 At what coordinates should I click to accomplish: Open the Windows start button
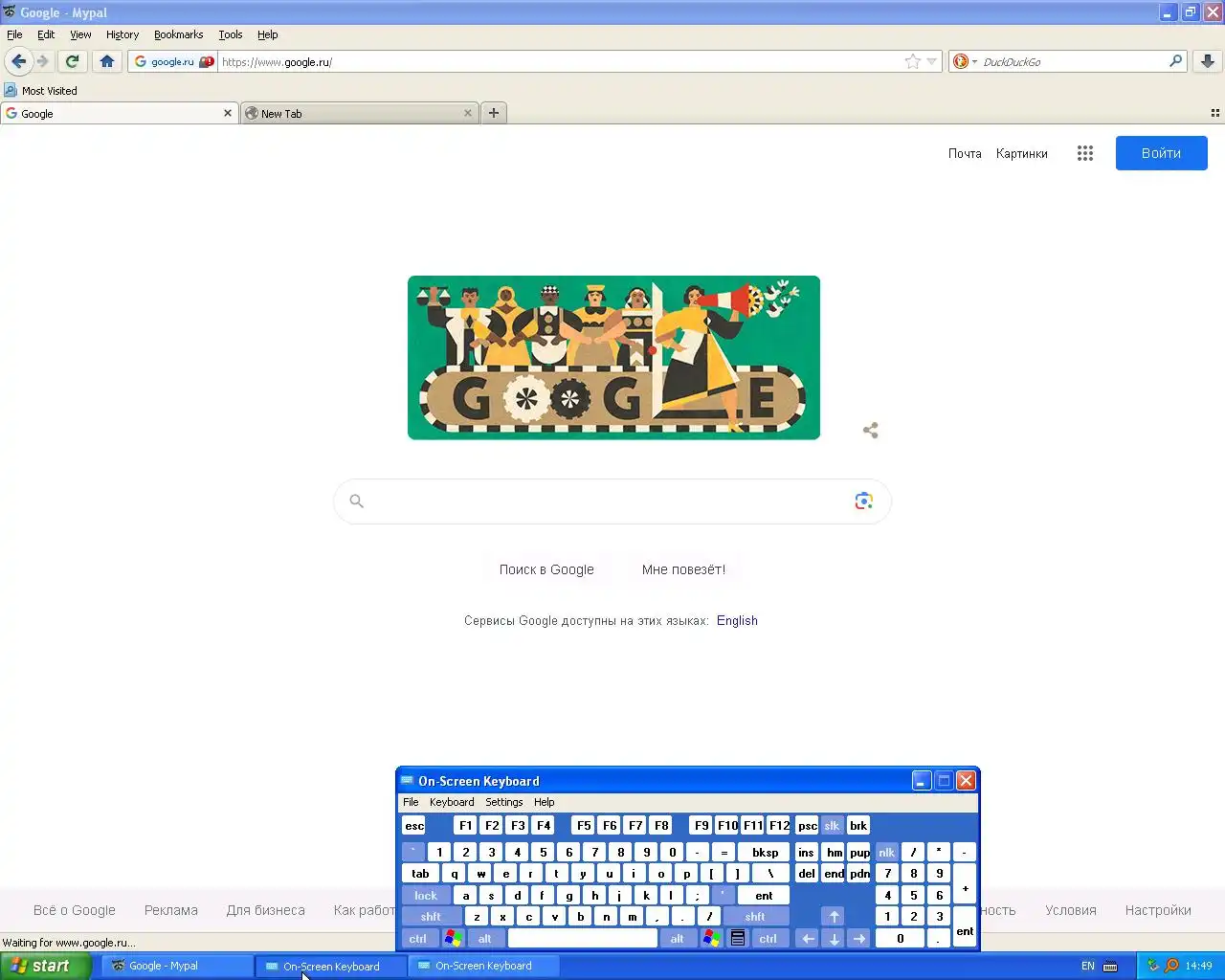tap(46, 966)
